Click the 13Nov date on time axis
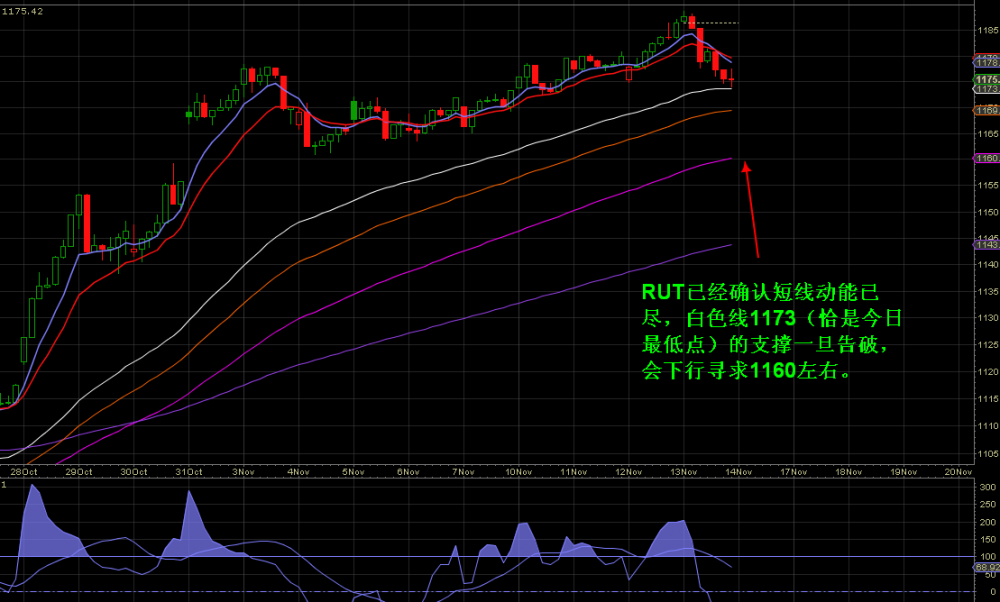The height and width of the screenshot is (602, 1000). [x=683, y=471]
